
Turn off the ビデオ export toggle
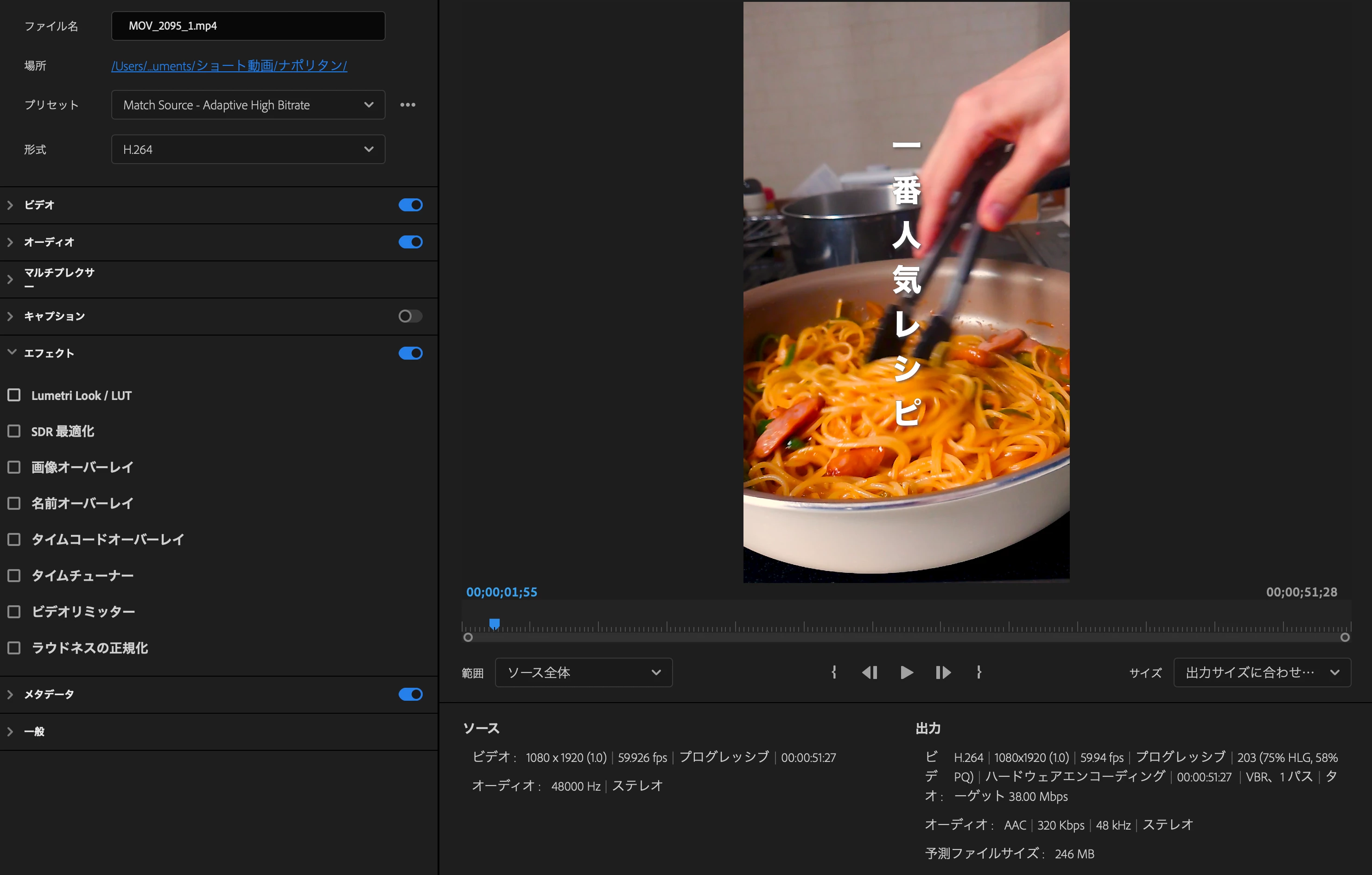click(410, 205)
